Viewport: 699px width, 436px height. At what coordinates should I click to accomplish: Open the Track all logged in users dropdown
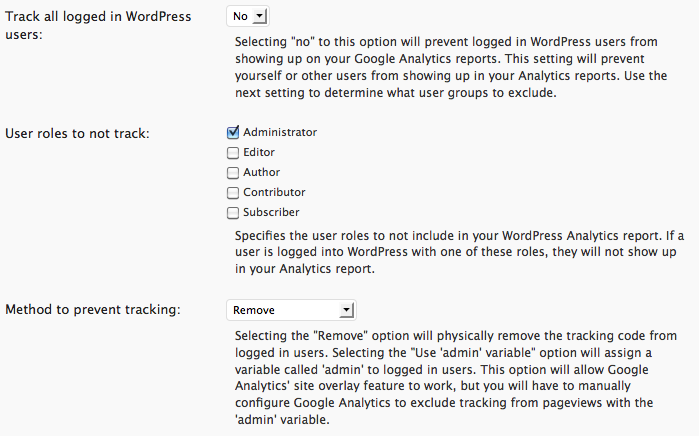(x=247, y=16)
